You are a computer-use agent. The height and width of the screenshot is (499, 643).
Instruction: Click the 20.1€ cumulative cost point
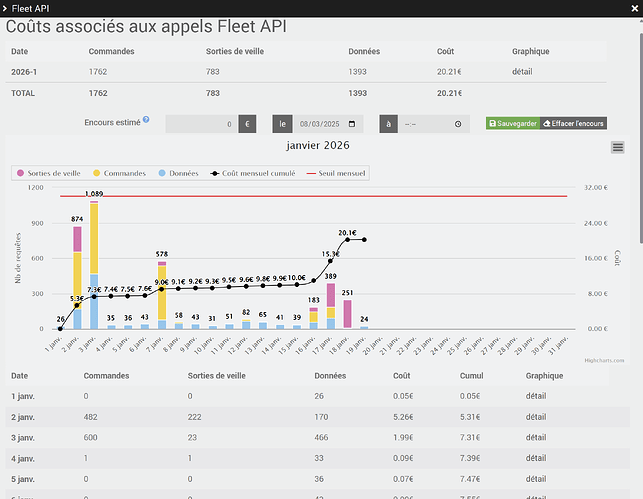347,240
